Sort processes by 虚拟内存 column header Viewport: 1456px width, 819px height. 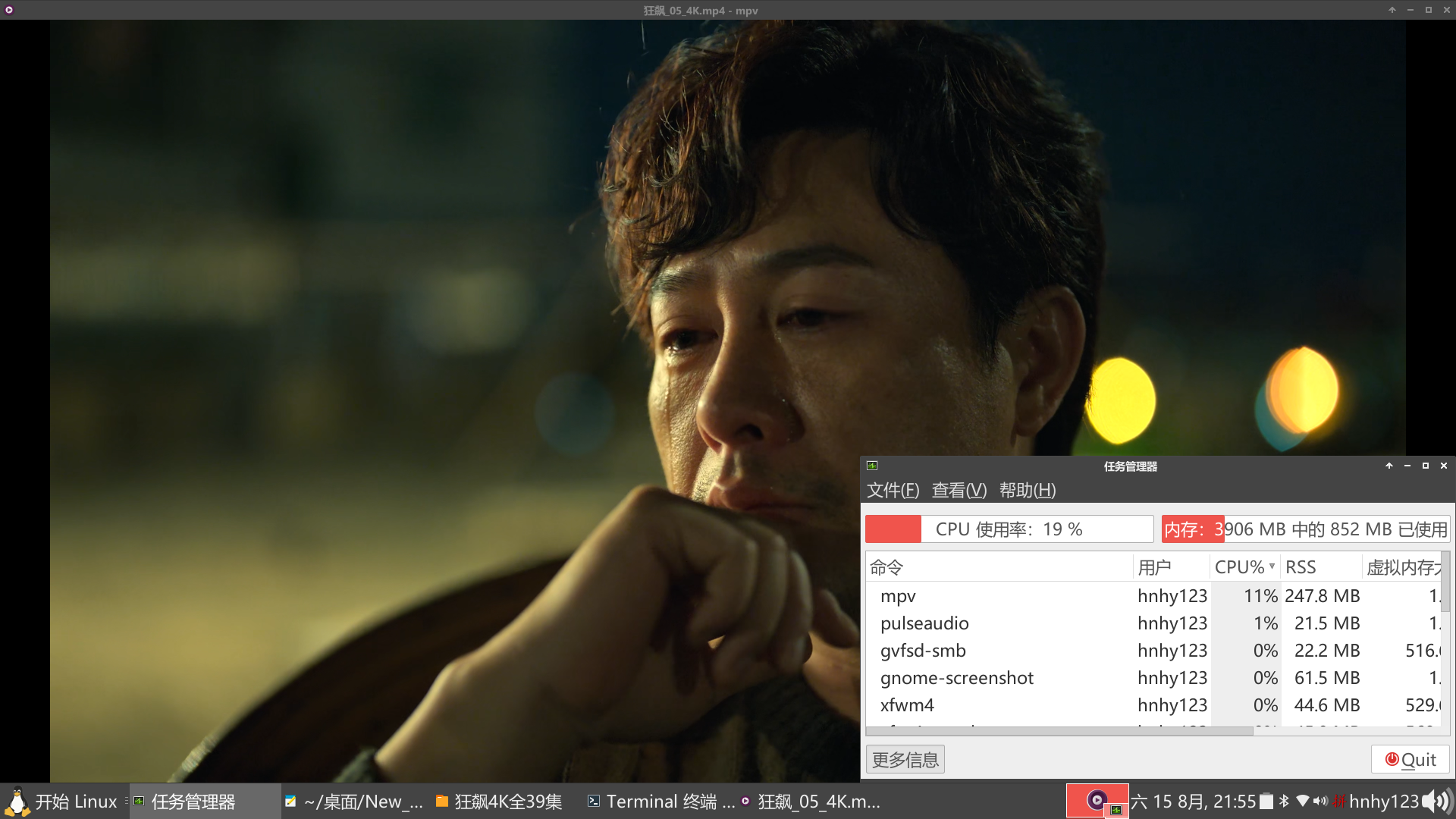(x=1402, y=567)
